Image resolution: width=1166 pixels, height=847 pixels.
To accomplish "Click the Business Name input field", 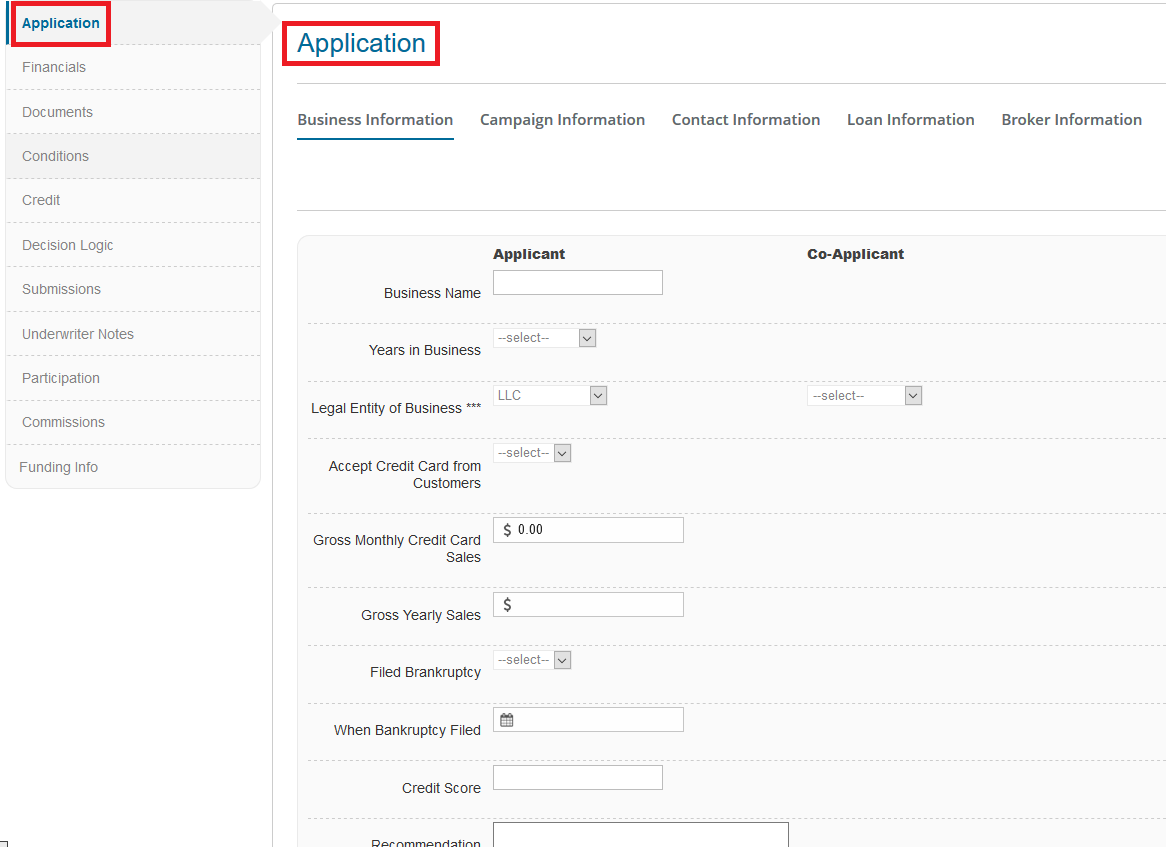I will click(578, 283).
